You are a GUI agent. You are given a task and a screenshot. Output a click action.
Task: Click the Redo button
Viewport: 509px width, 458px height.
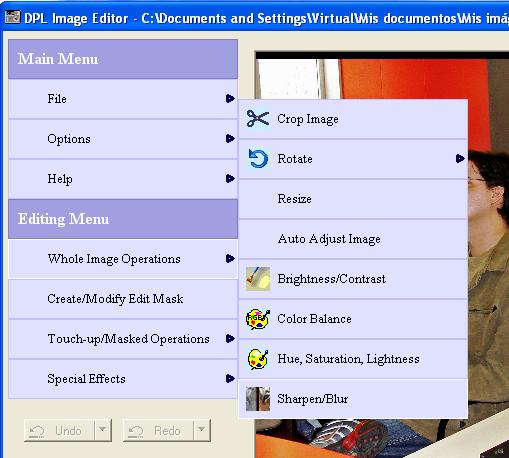click(158, 431)
